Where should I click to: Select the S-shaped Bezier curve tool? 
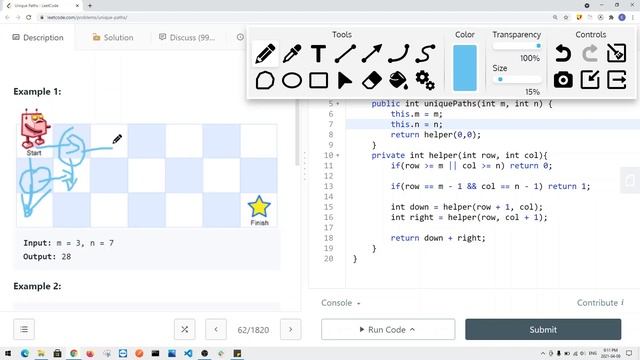point(425,53)
